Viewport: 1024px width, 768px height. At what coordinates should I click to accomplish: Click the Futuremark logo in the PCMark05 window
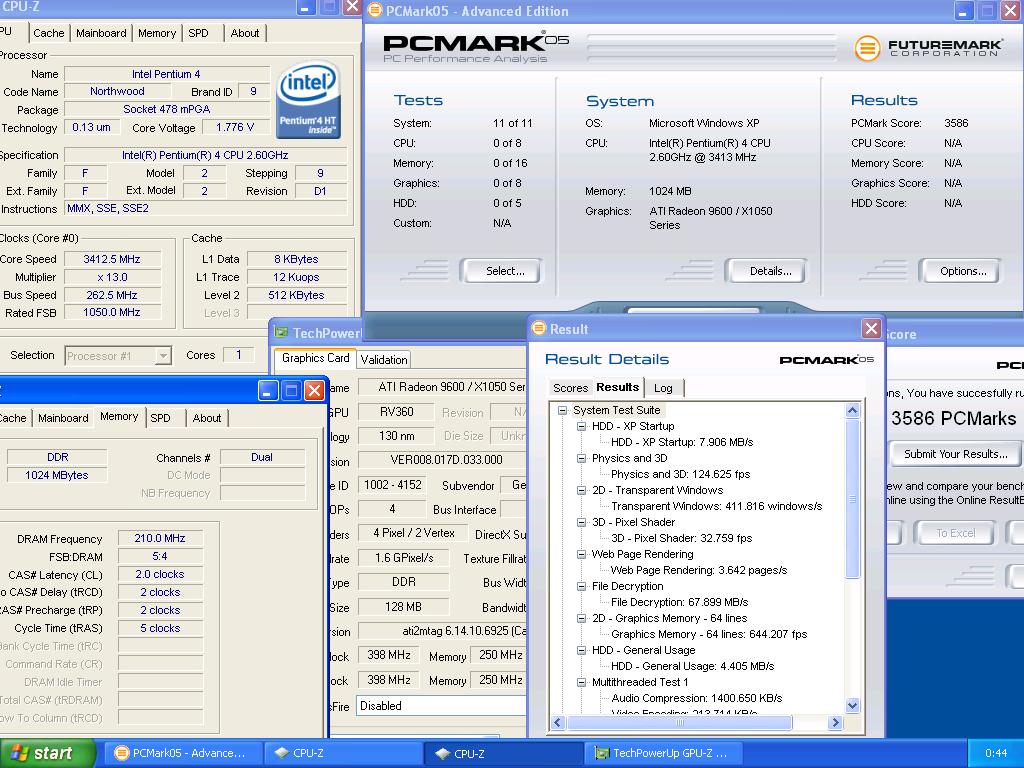point(928,48)
